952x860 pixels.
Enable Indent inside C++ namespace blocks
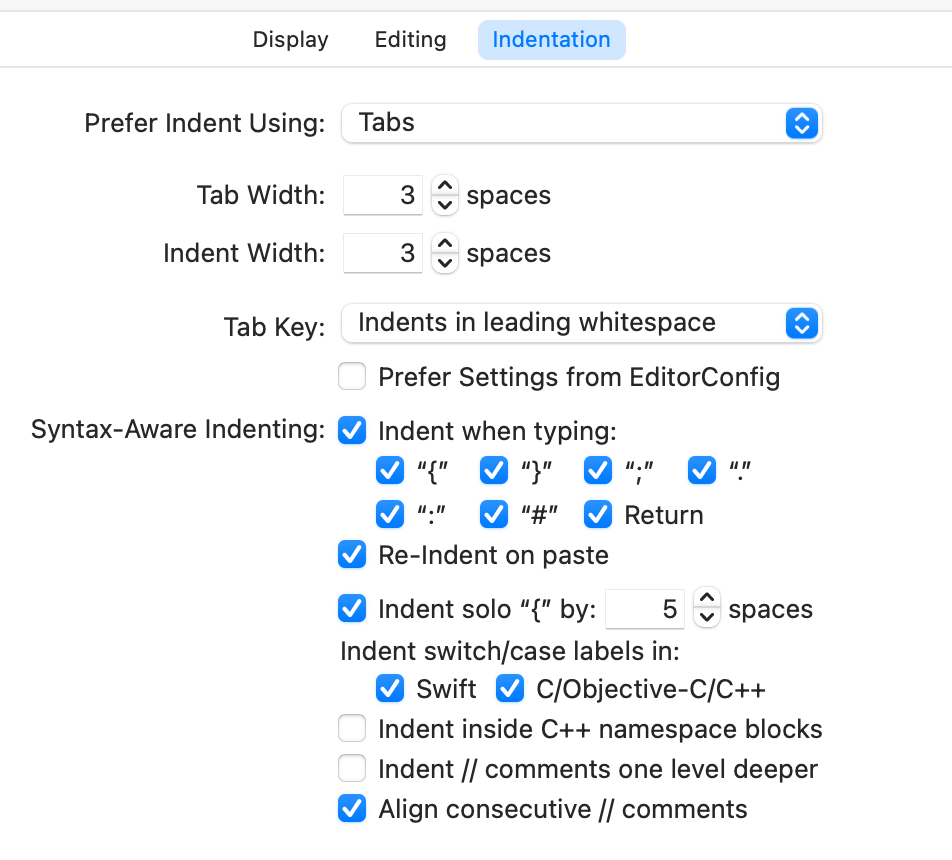pyautogui.click(x=352, y=729)
